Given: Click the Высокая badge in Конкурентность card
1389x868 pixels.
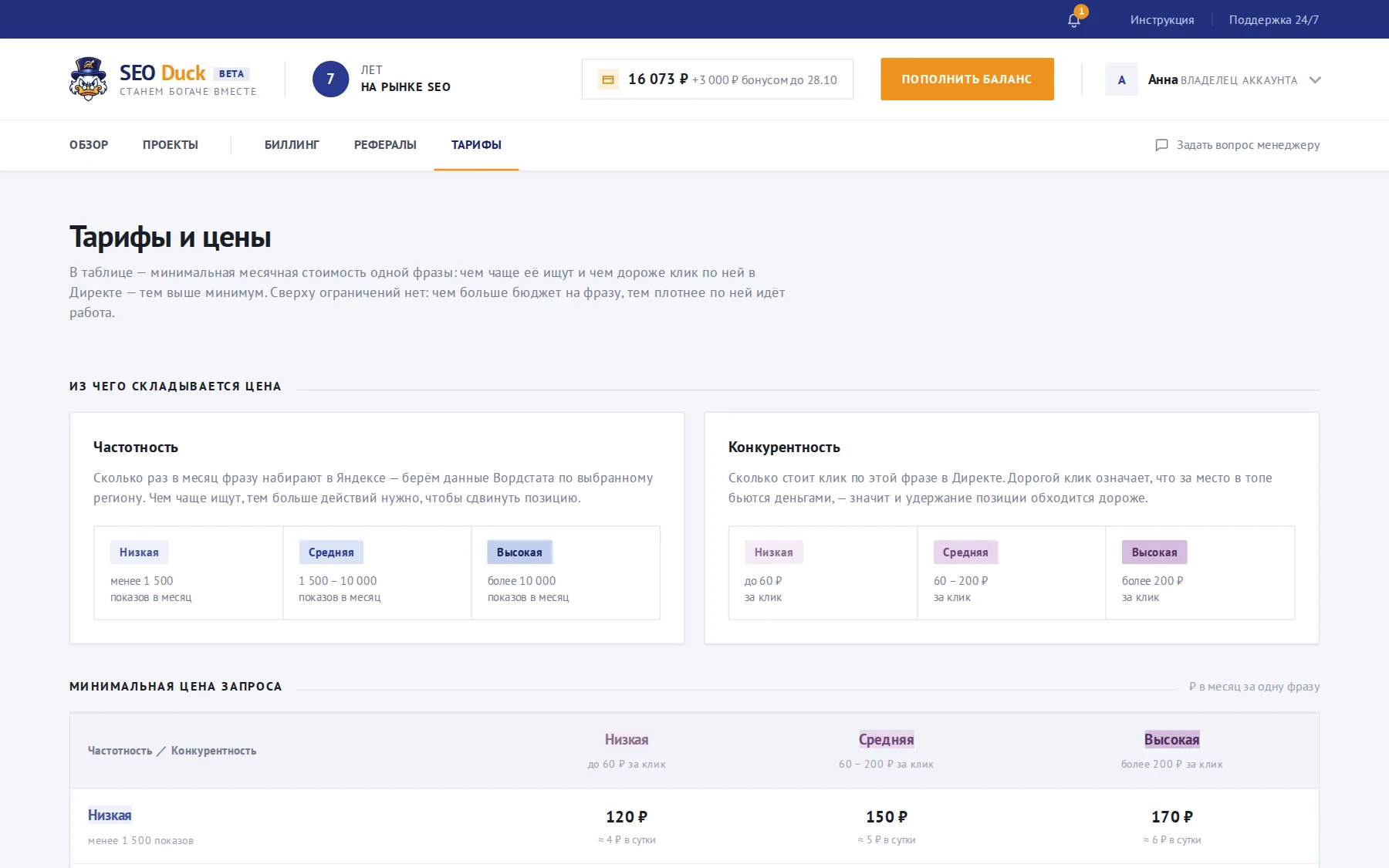Looking at the screenshot, I should pyautogui.click(x=1154, y=552).
